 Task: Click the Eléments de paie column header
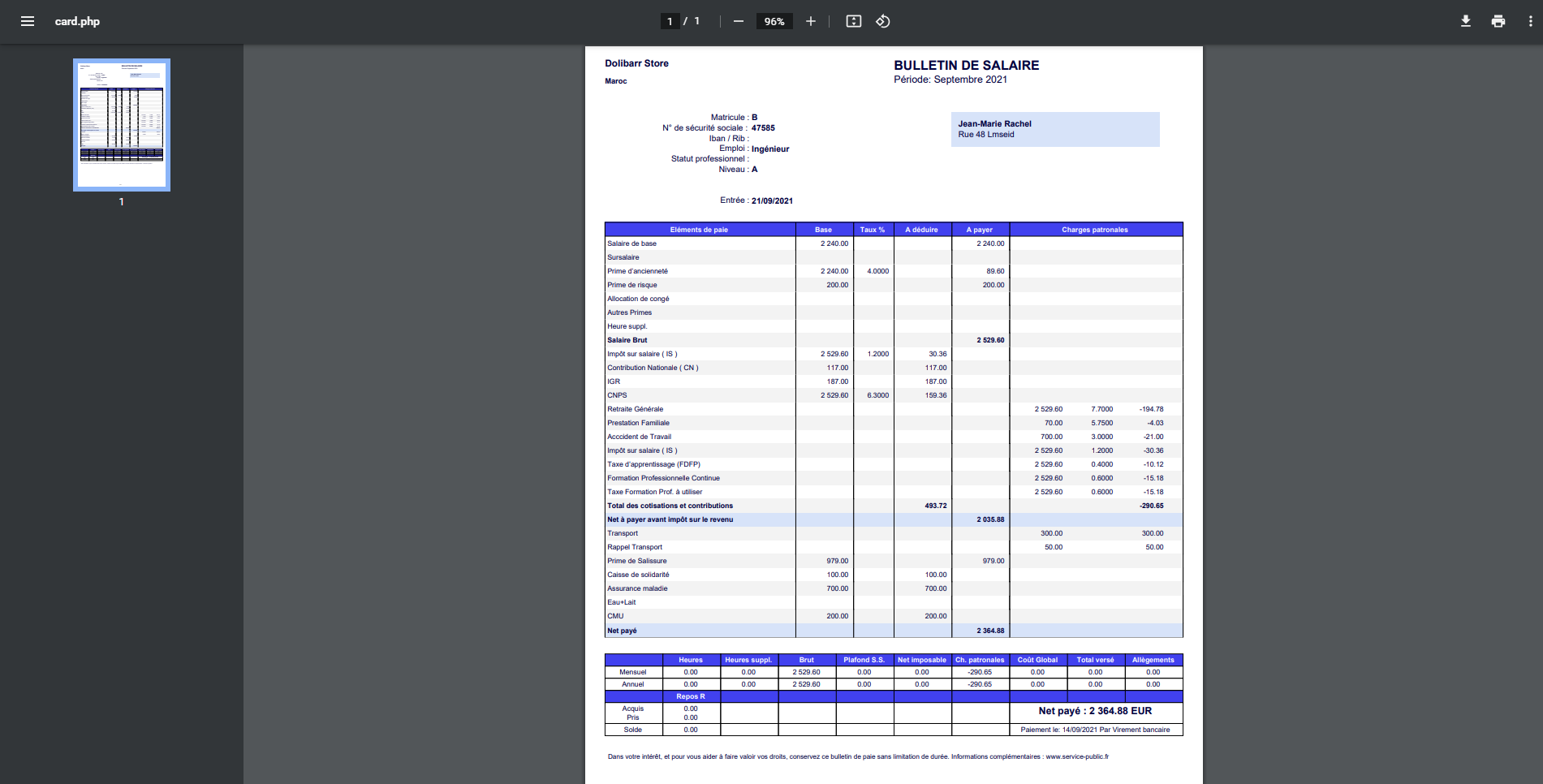coord(699,230)
